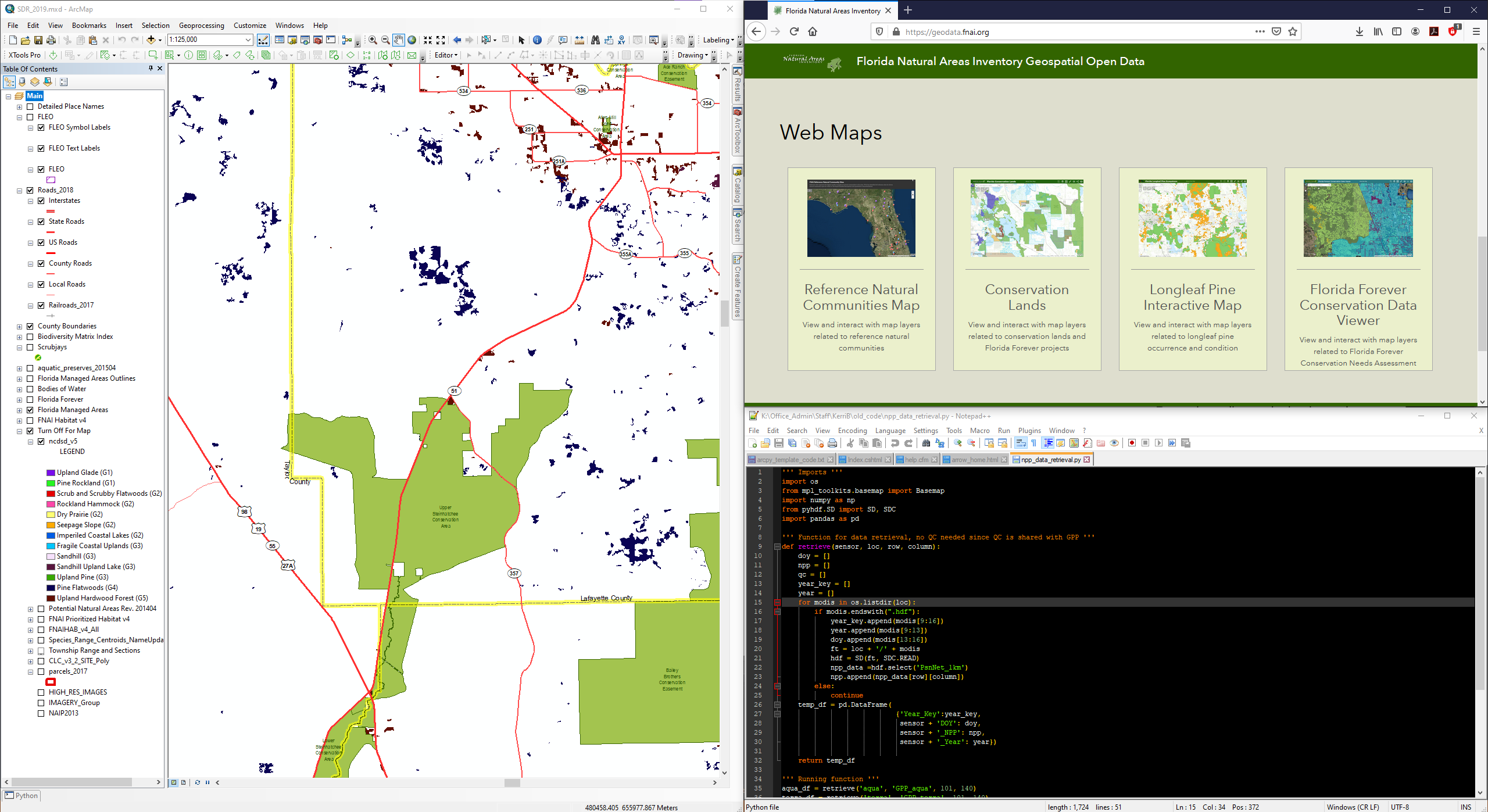
Task: Click the Refresh map view button
Action: point(197,782)
